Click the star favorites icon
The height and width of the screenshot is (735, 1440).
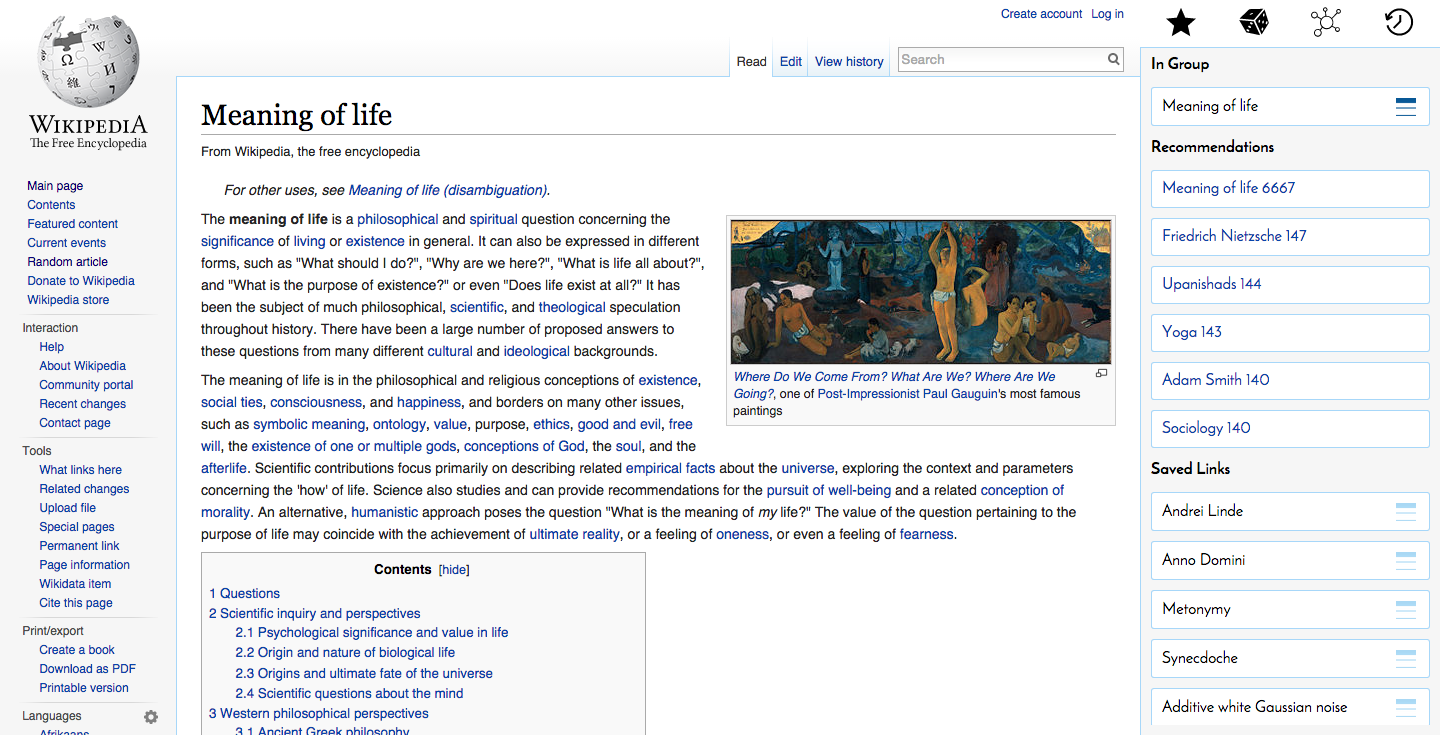1181,22
